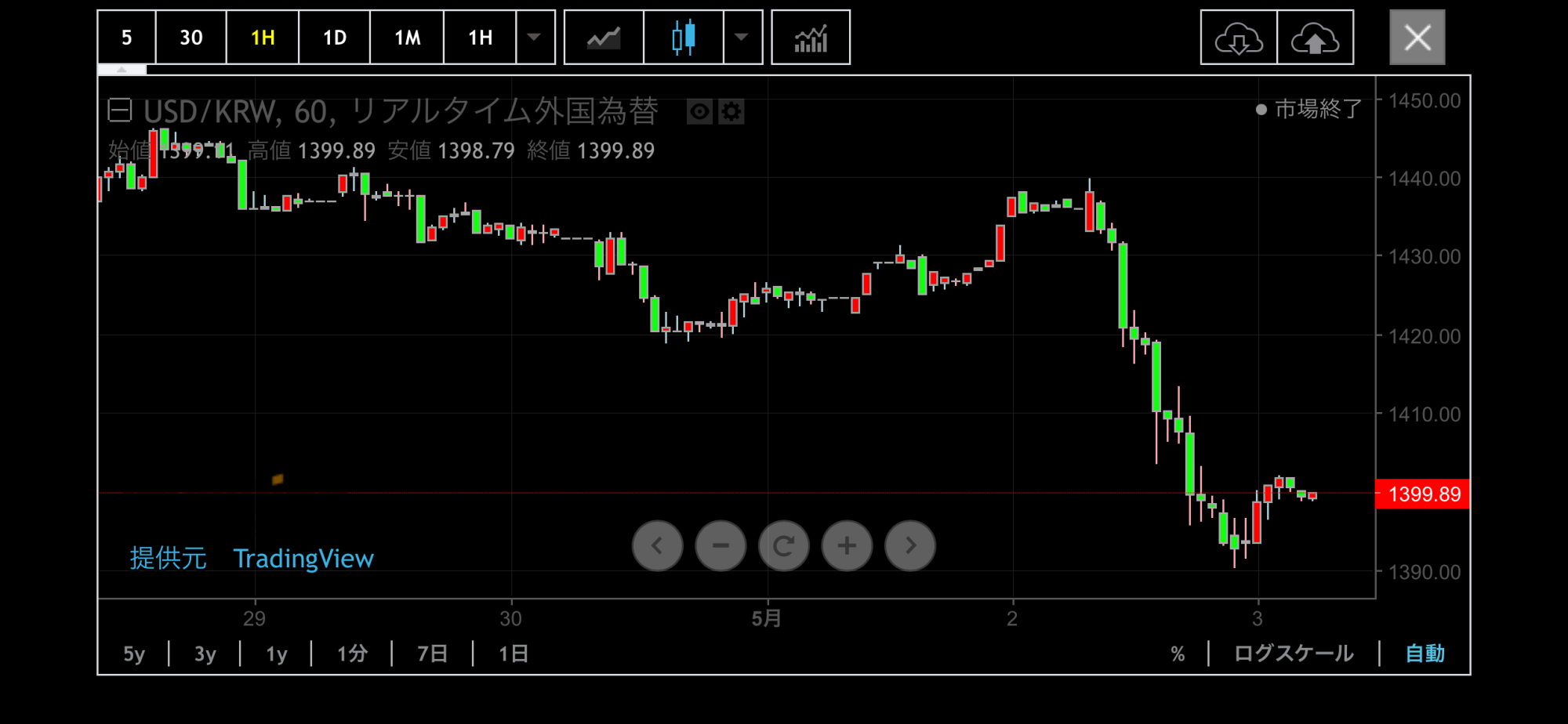Screen dimensions: 1568x724
Task: Select the 1日 date range
Action: point(514,653)
